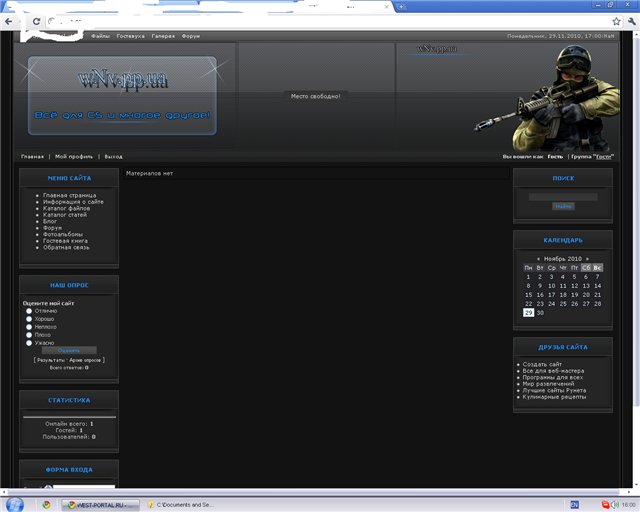Click the Chrome icon in quick launch

point(45,504)
